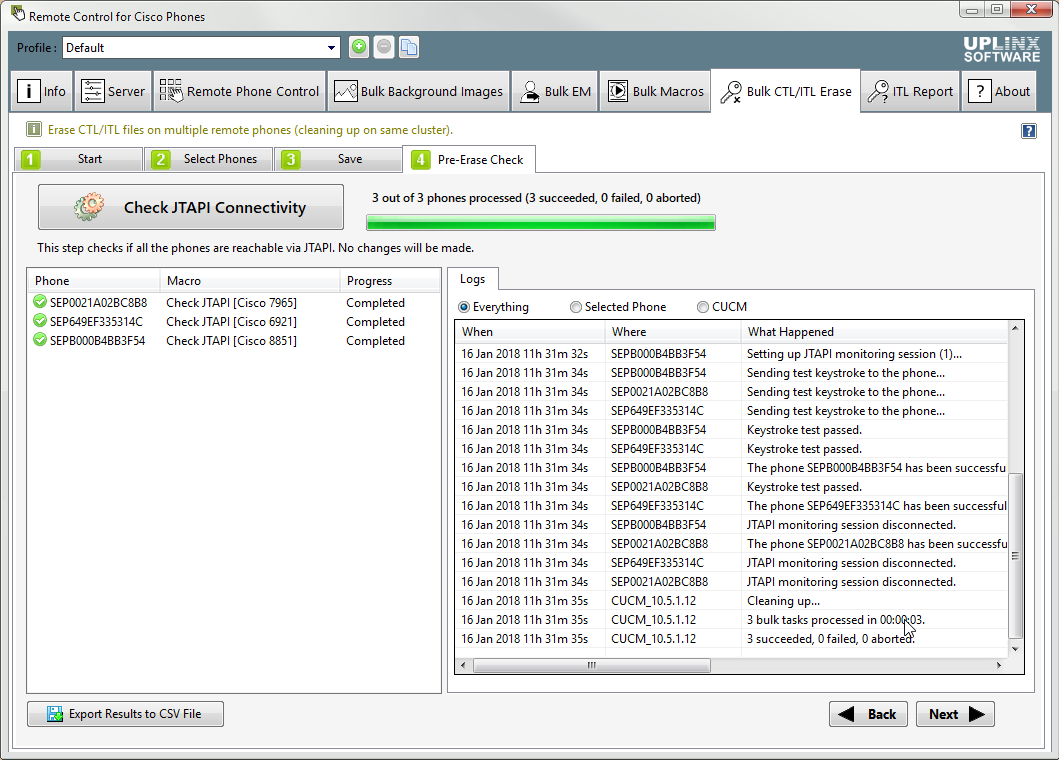Select the Bulk CTL/ITL Erase tab

pos(785,91)
